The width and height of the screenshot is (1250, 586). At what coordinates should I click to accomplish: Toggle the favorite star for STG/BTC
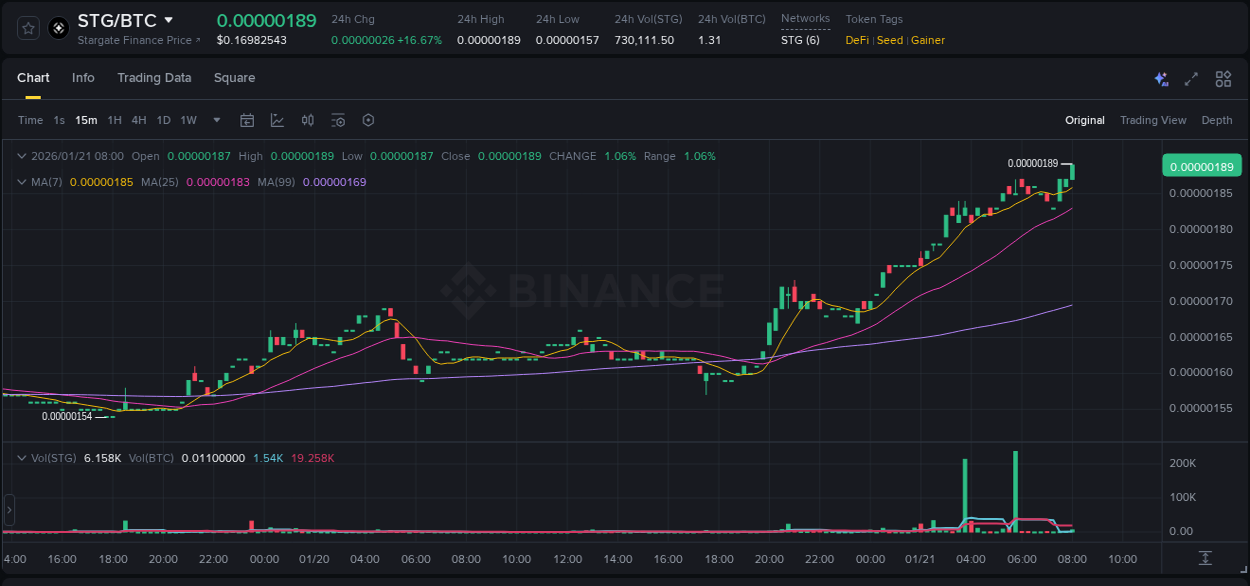(x=28, y=27)
